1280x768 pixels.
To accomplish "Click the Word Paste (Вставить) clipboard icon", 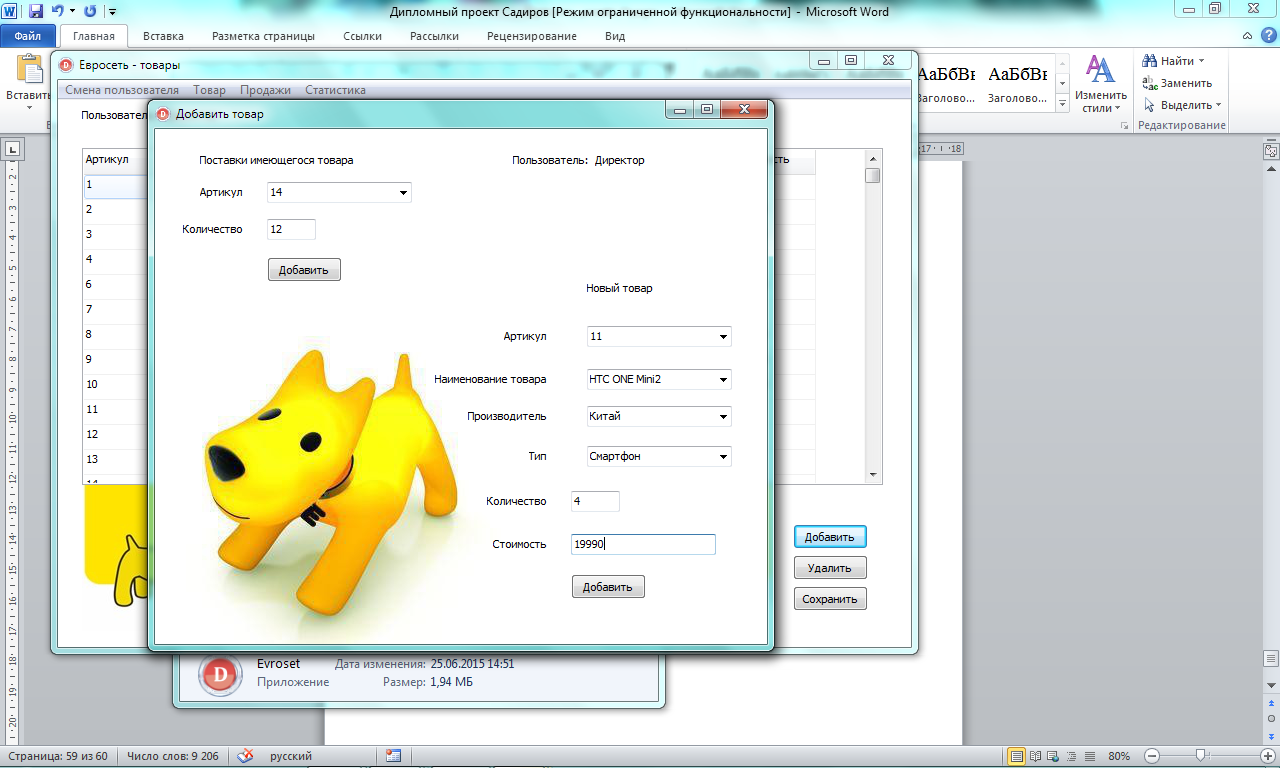I will (30, 70).
